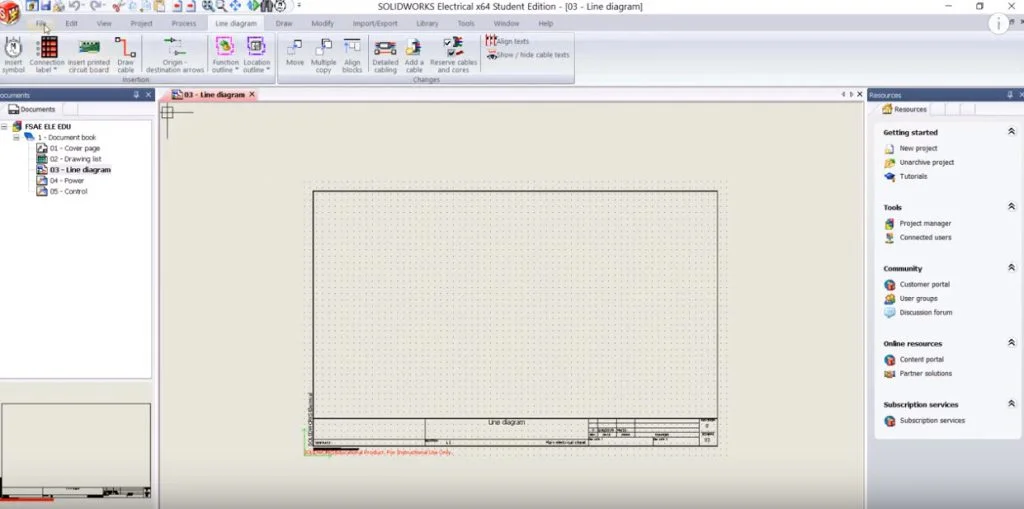This screenshot has height=509, width=1024.
Task: Select 05 - Control in tree
Action: 62,191
